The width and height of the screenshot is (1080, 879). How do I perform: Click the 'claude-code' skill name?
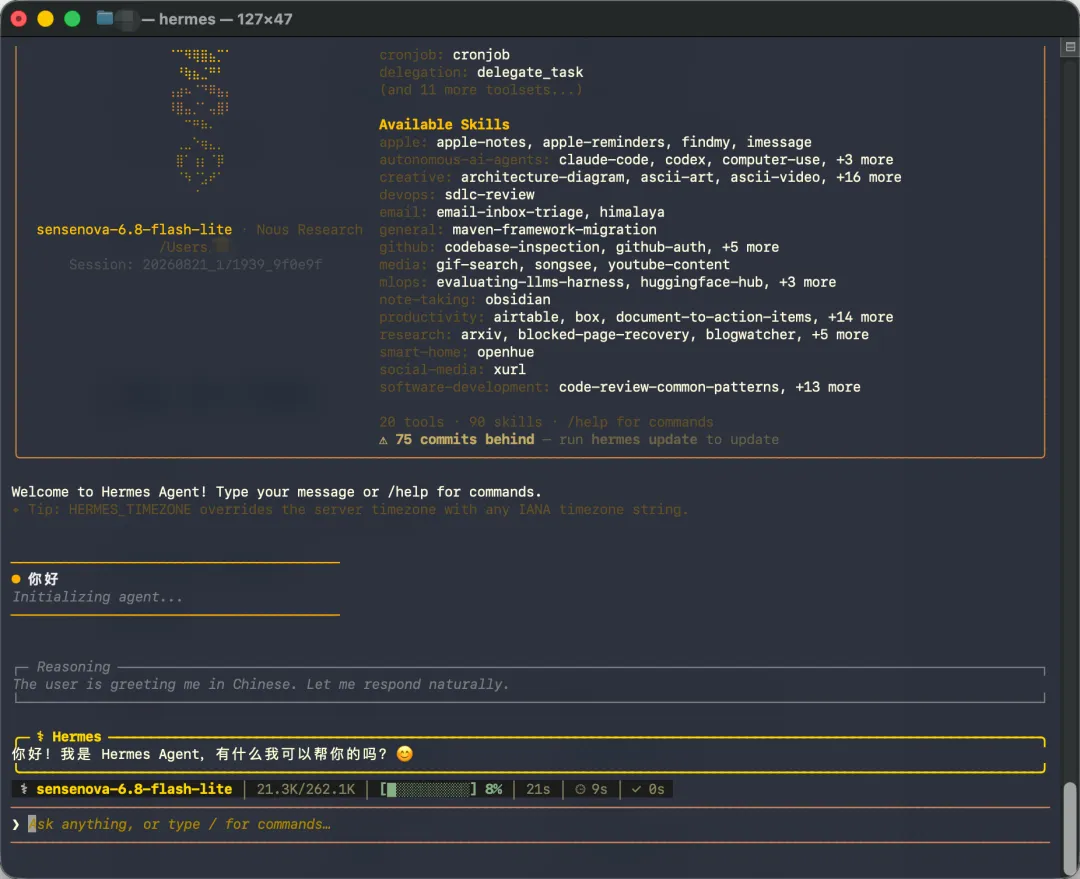[x=603, y=160]
